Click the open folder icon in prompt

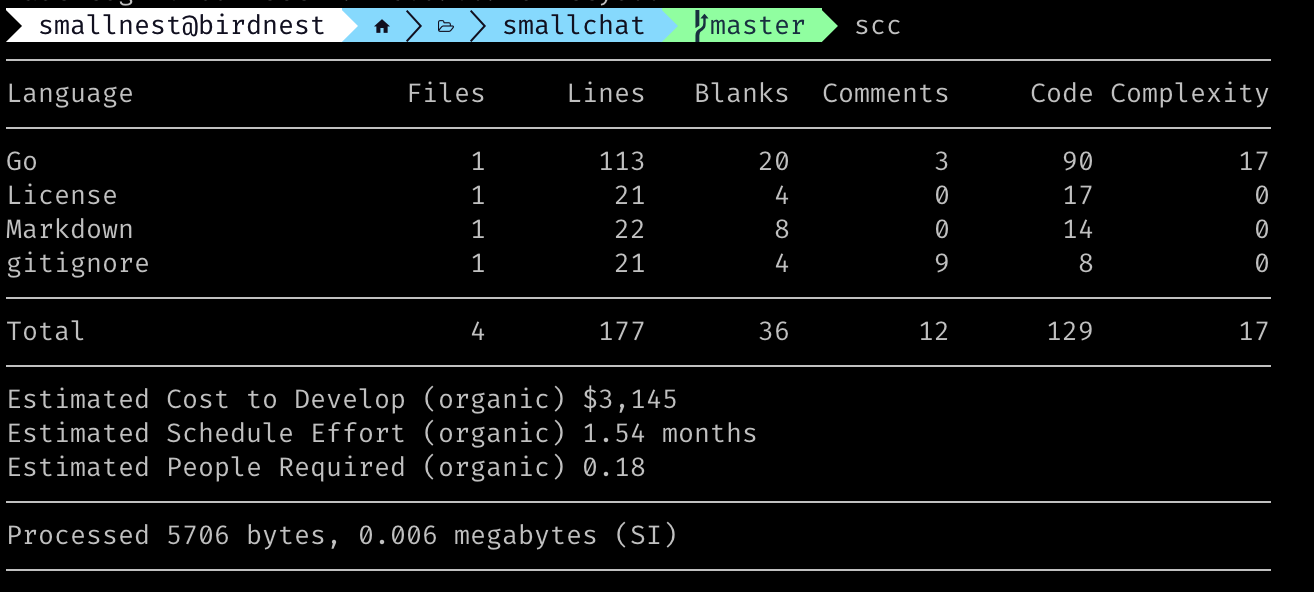click(446, 26)
